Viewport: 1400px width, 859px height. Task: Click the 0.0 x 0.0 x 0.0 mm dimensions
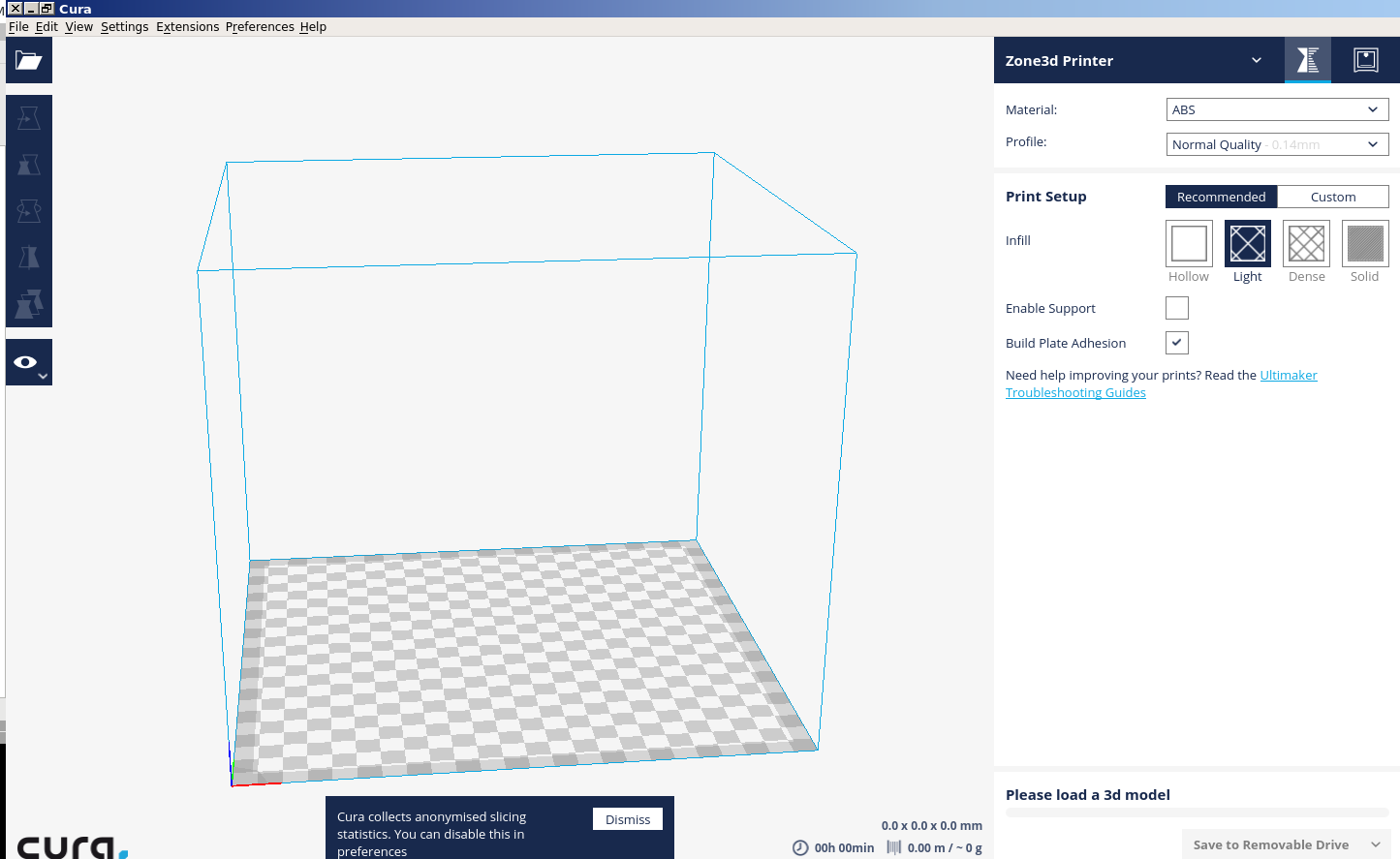932,826
